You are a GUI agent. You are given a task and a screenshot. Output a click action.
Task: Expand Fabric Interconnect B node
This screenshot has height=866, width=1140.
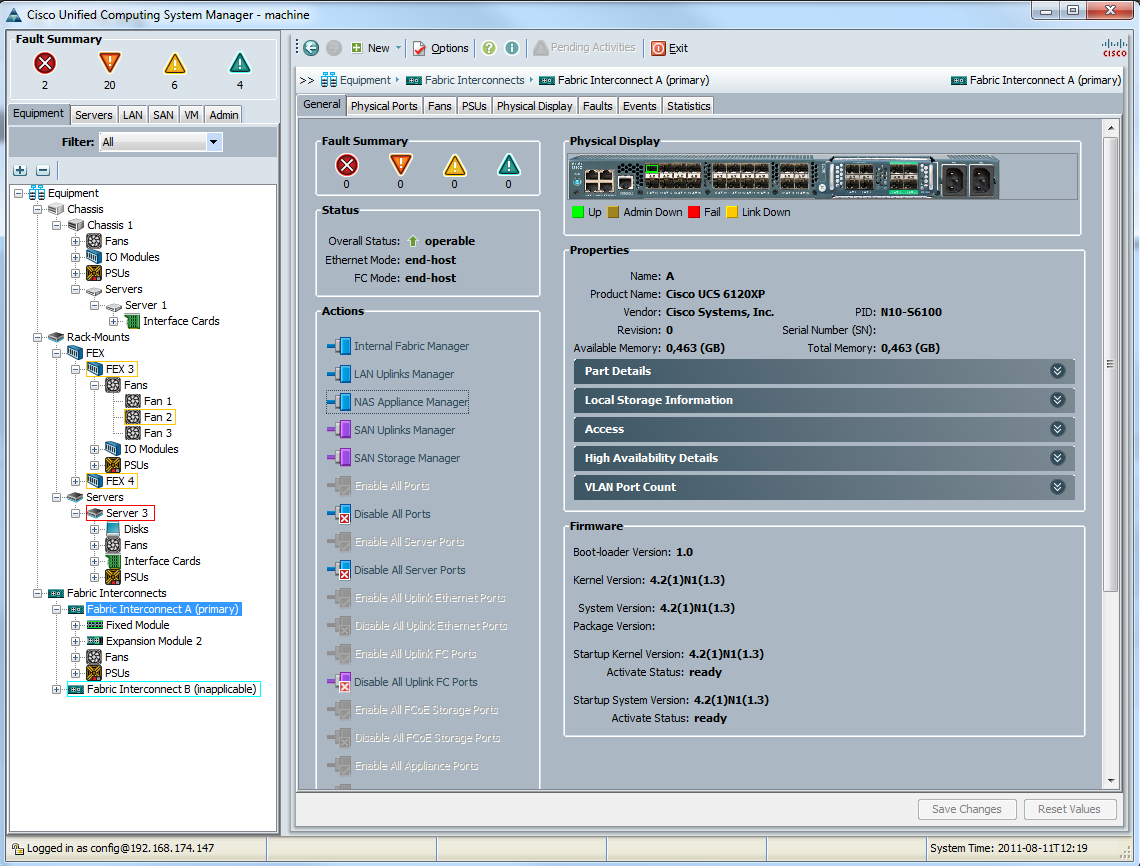tap(57, 689)
